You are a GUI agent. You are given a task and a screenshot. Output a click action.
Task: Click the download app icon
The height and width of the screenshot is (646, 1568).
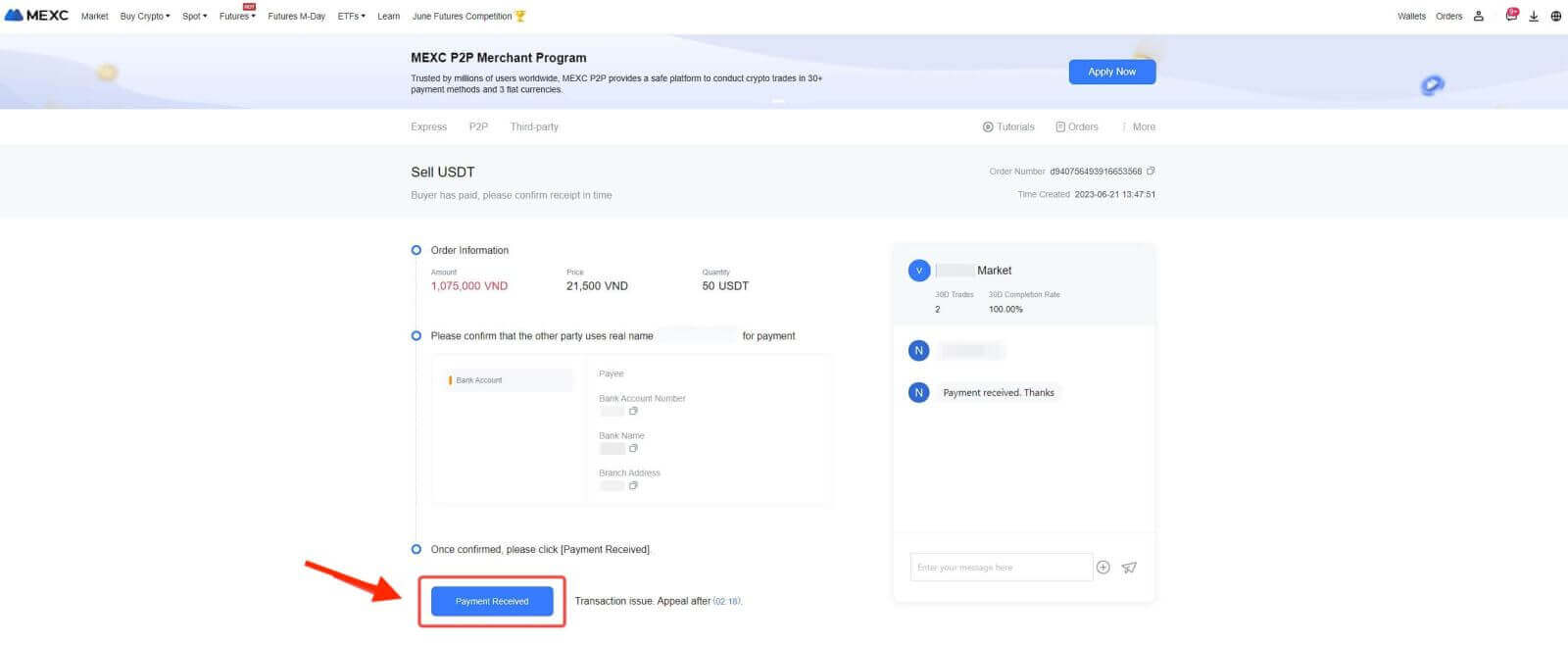coord(1534,16)
